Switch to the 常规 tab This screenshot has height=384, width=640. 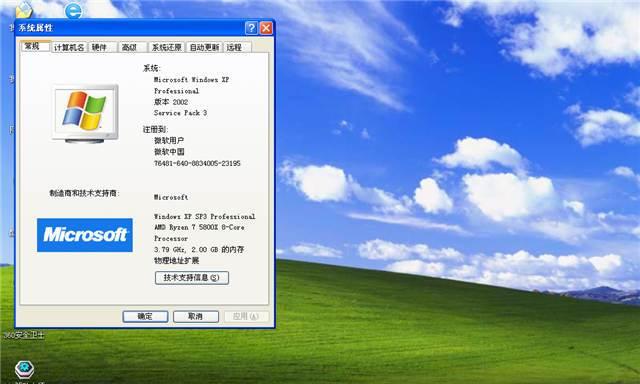coord(36,46)
